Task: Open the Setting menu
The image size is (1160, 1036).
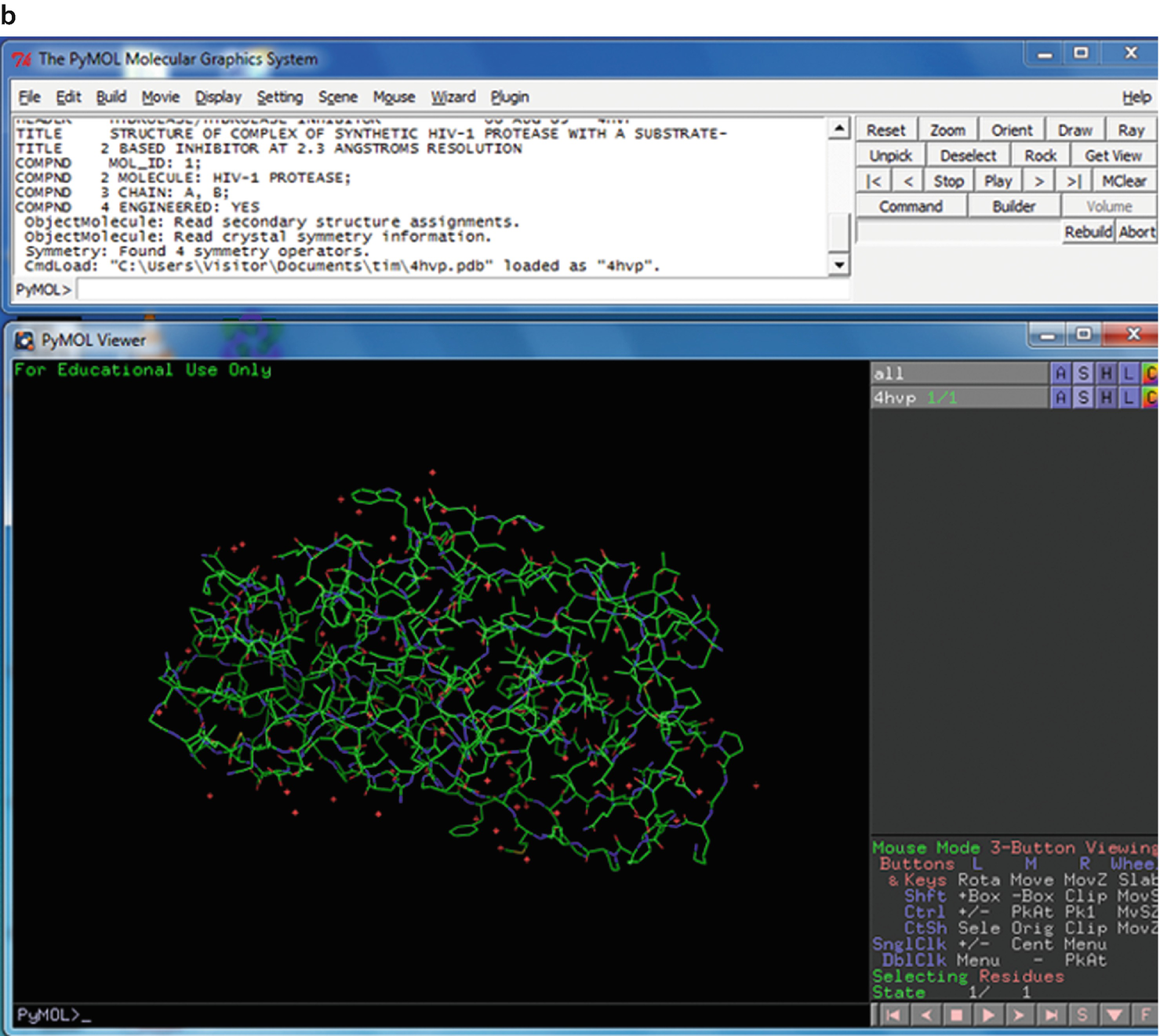Action: tap(280, 97)
